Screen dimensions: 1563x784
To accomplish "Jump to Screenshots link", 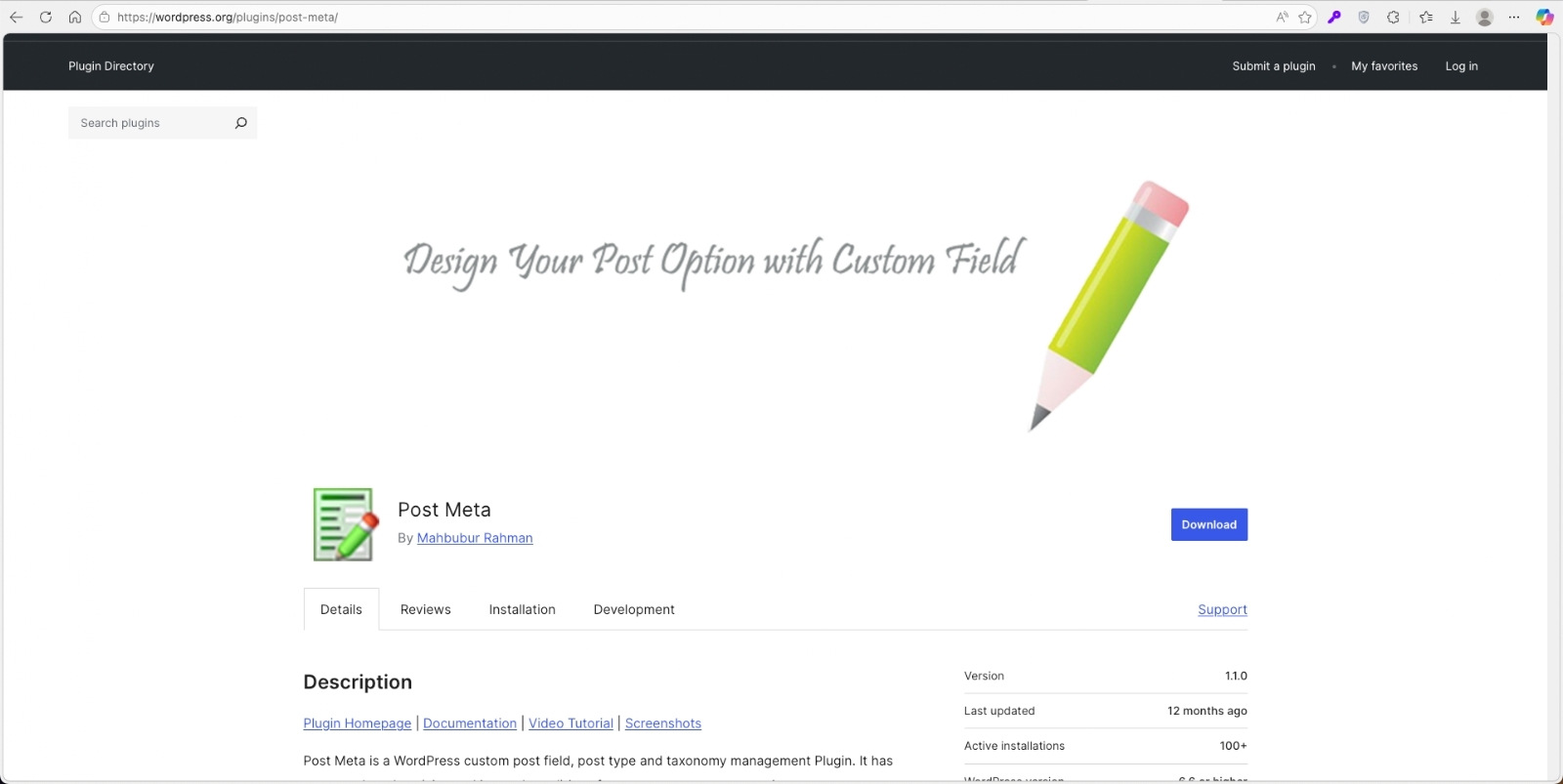I will pos(663,723).
